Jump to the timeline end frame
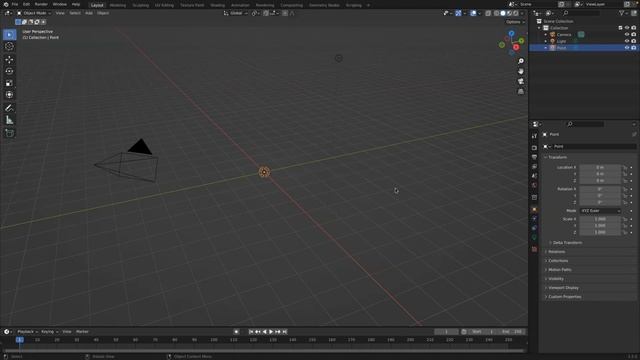Viewport: 640px width, 360px height. pos(285,332)
